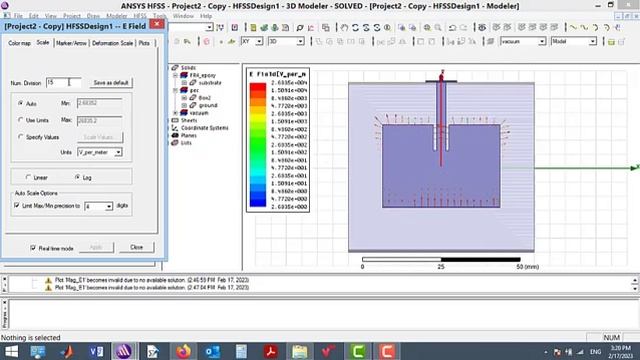Open the orange Camtasia recorder taskbar icon
640x360 pixels.
[387, 351]
